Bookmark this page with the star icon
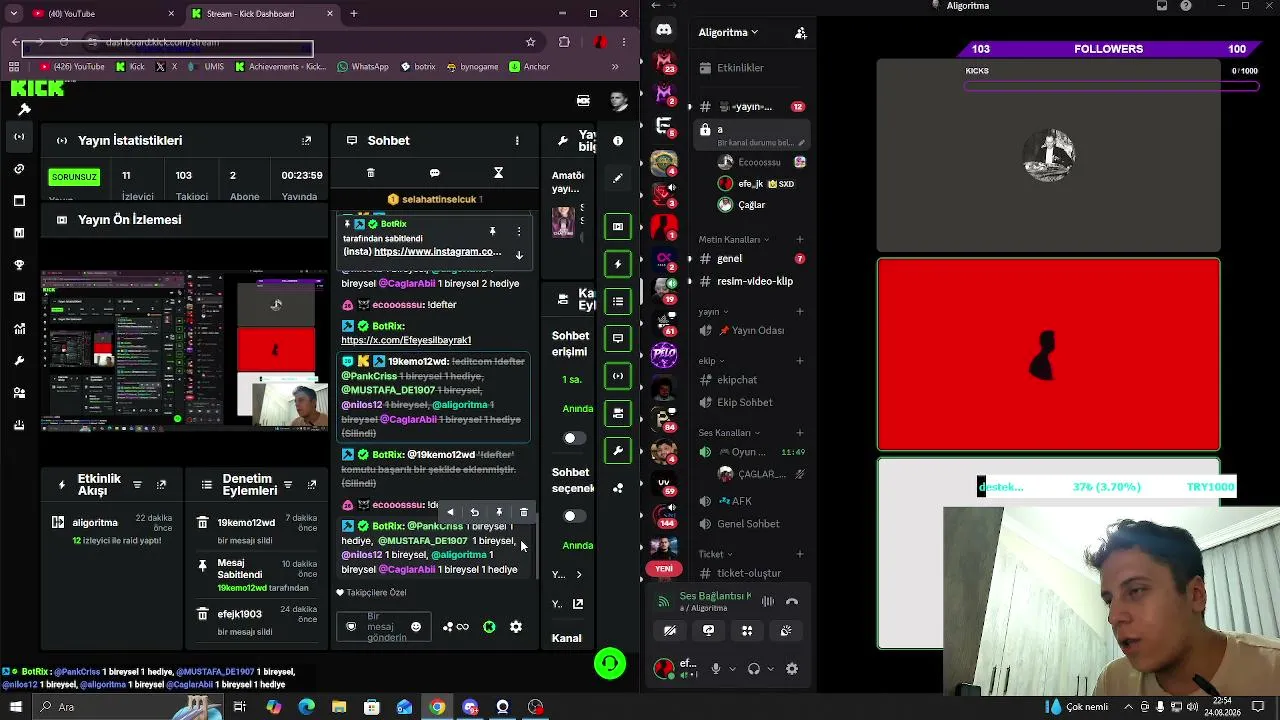Viewport: 1280px width, 720px height. (x=530, y=42)
